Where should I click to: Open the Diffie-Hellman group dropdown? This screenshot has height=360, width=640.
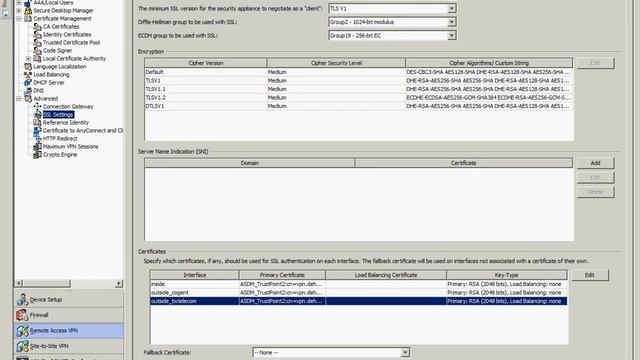click(451, 22)
